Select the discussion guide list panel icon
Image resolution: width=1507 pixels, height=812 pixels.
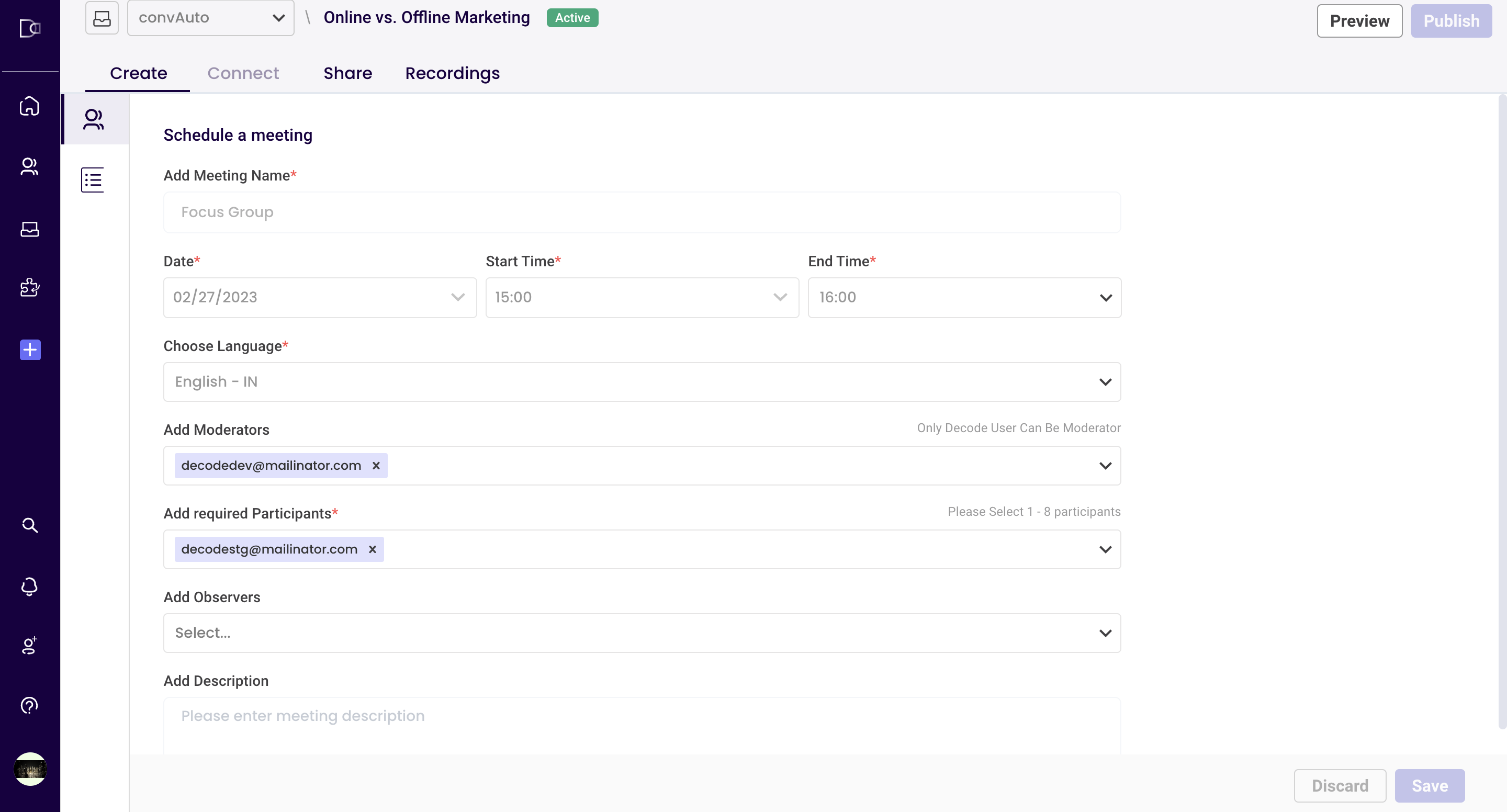pyautogui.click(x=93, y=179)
